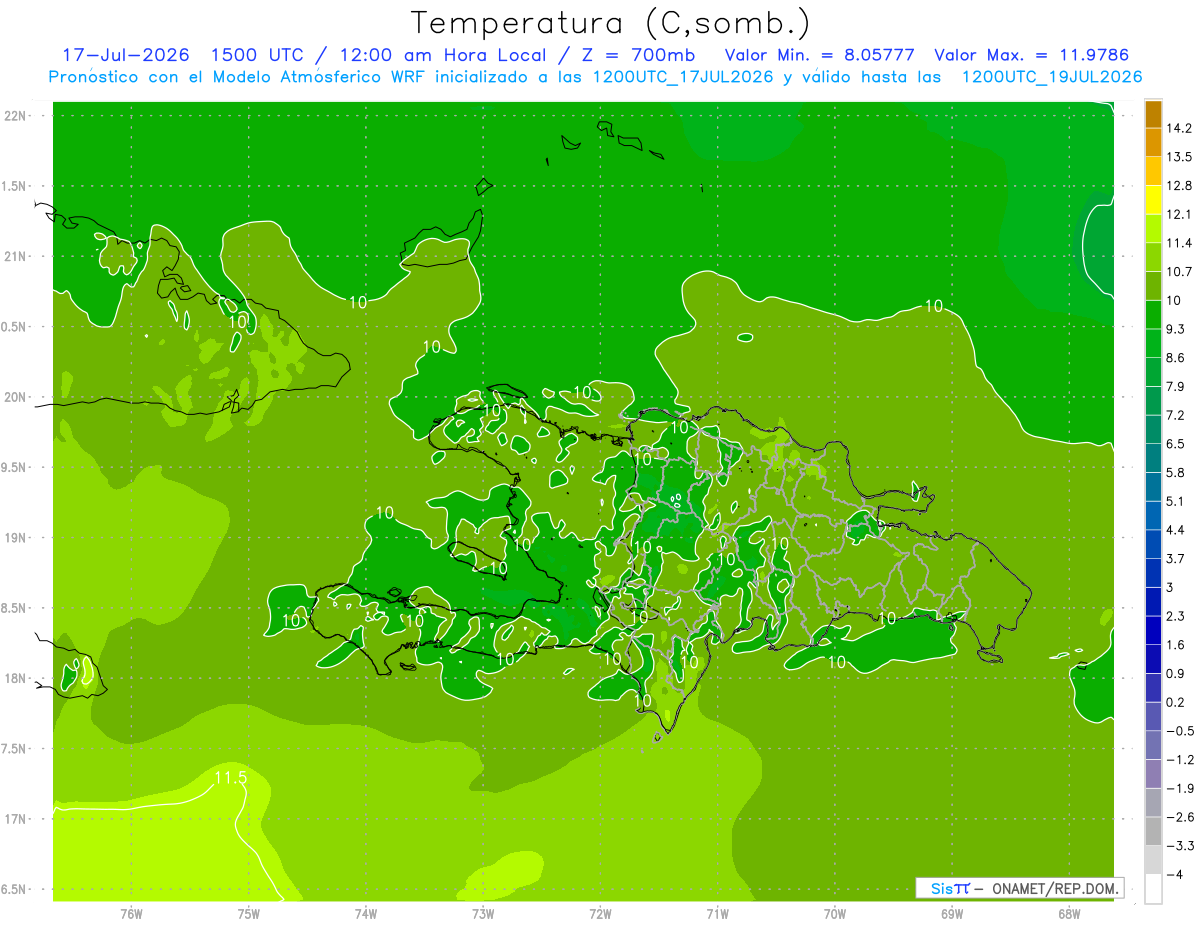Click the "14.2" colorbar value
This screenshot has width=1200, height=927.
[x=1179, y=128]
